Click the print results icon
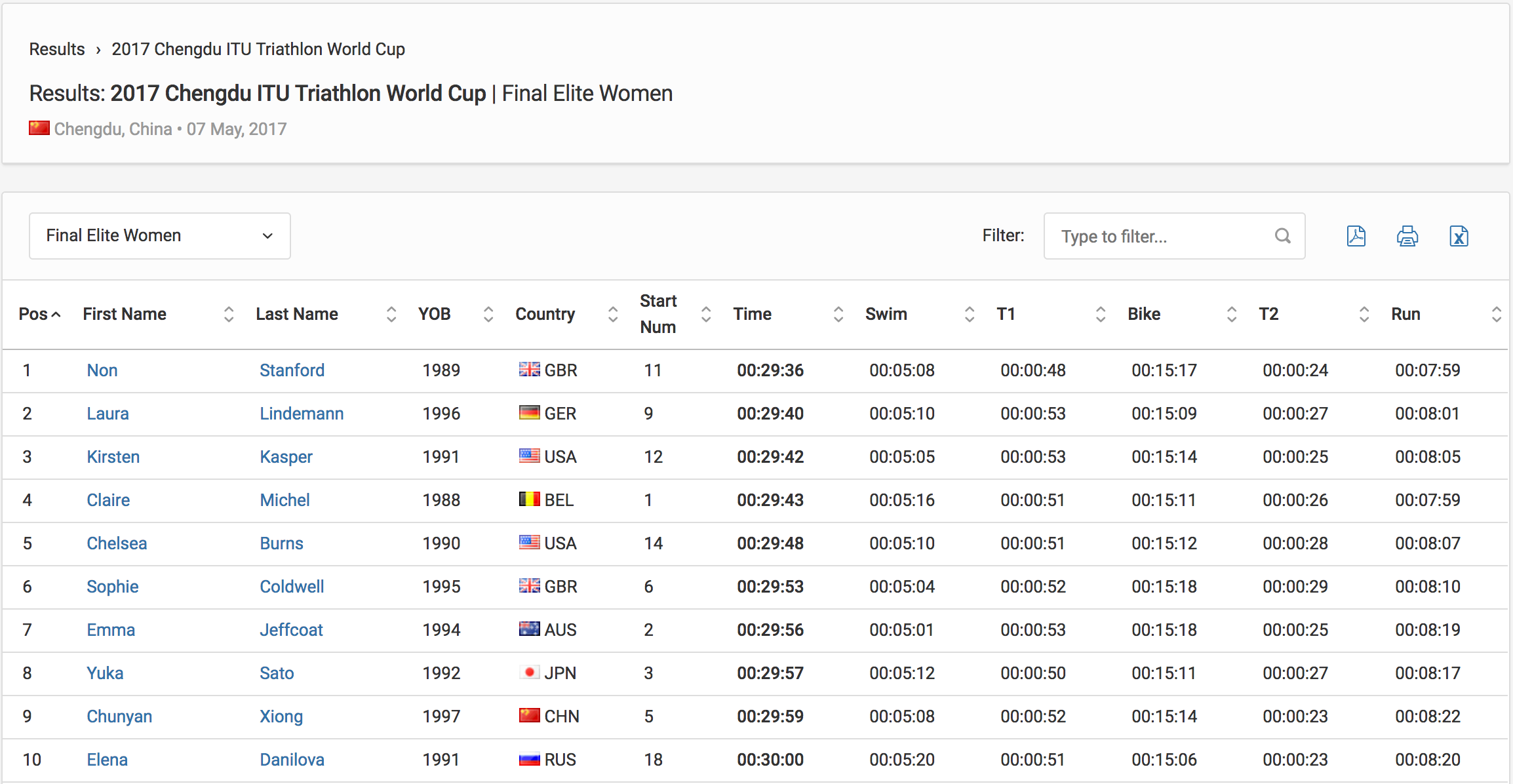Image resolution: width=1513 pixels, height=784 pixels. coord(1407,236)
